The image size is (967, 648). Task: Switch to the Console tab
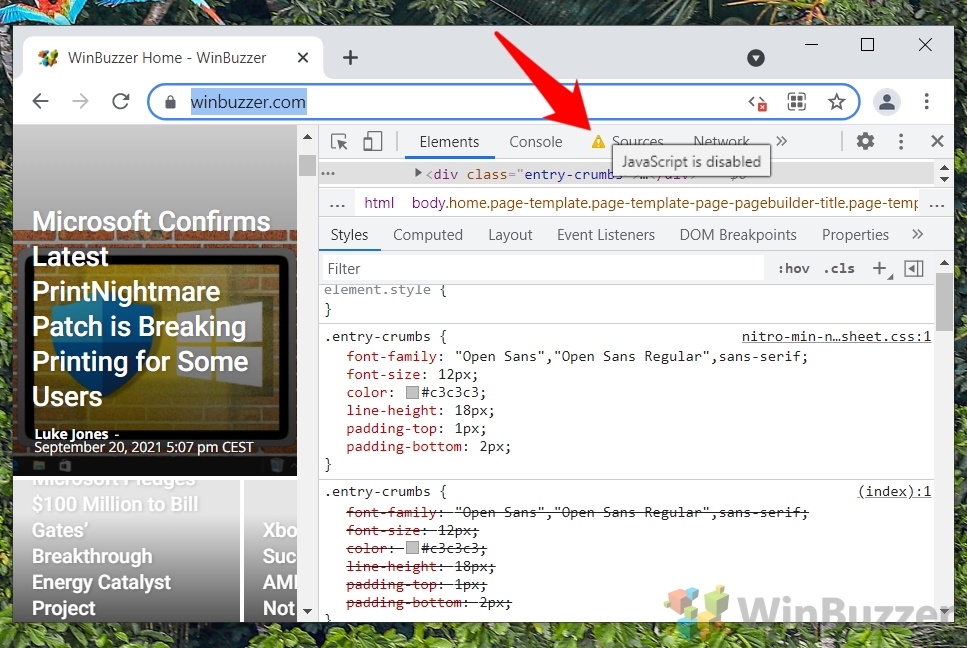click(x=535, y=141)
